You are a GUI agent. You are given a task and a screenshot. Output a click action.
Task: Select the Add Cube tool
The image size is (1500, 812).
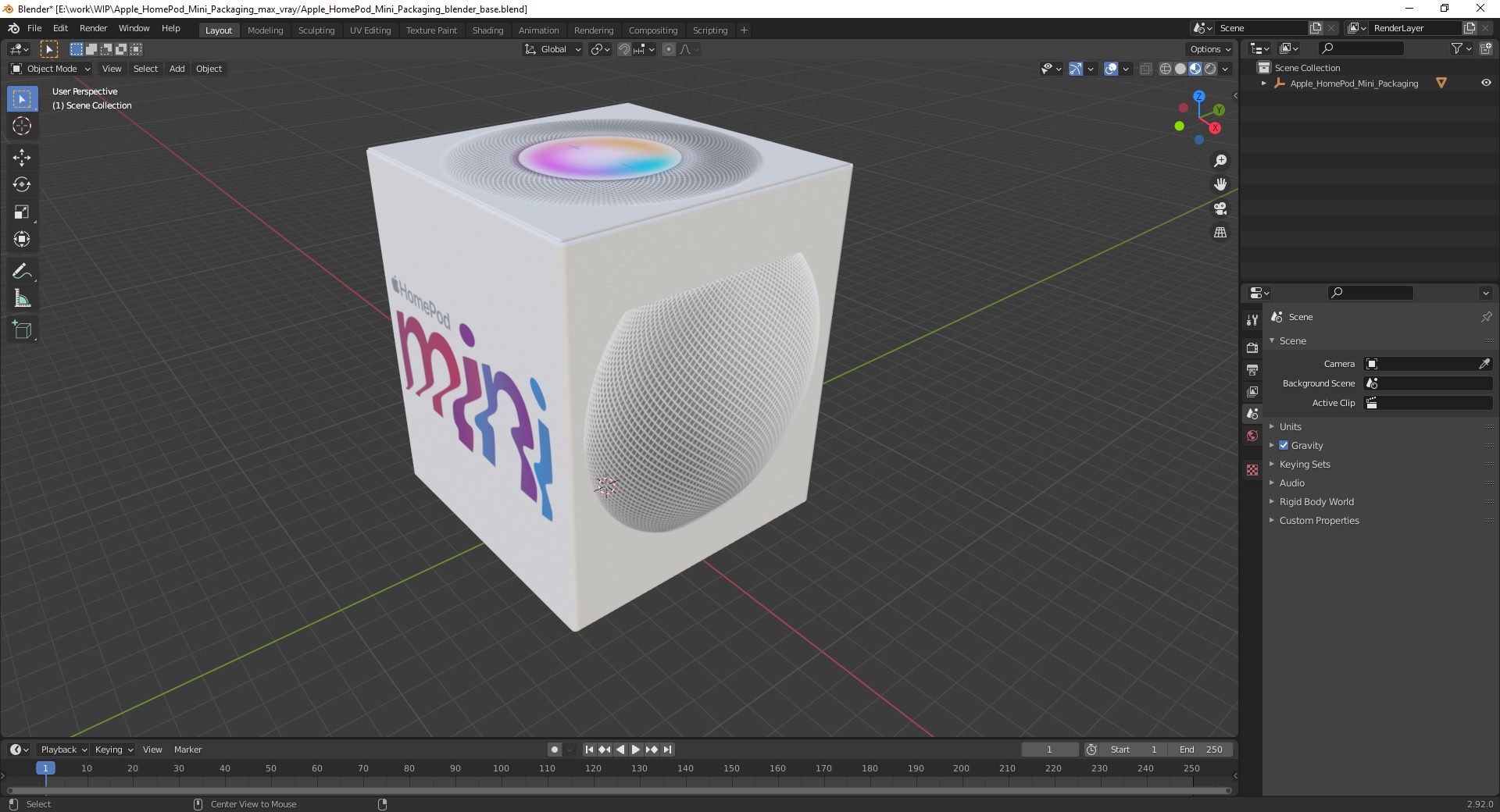click(22, 330)
